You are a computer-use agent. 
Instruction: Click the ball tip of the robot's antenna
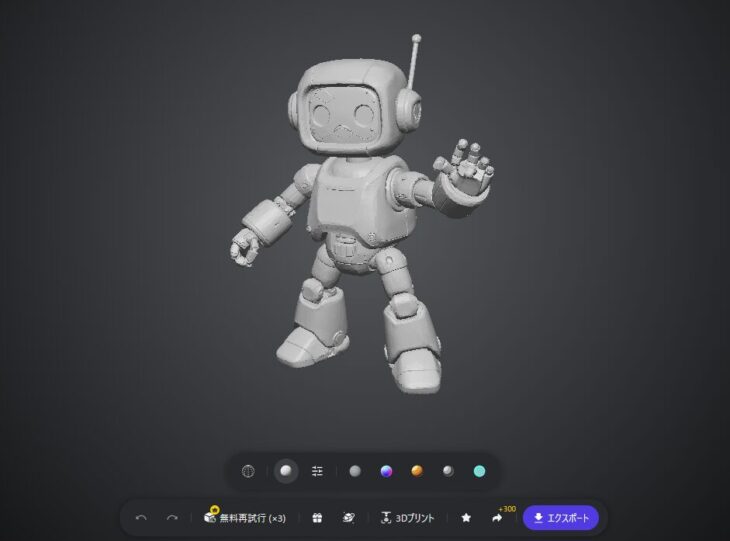tap(416, 38)
